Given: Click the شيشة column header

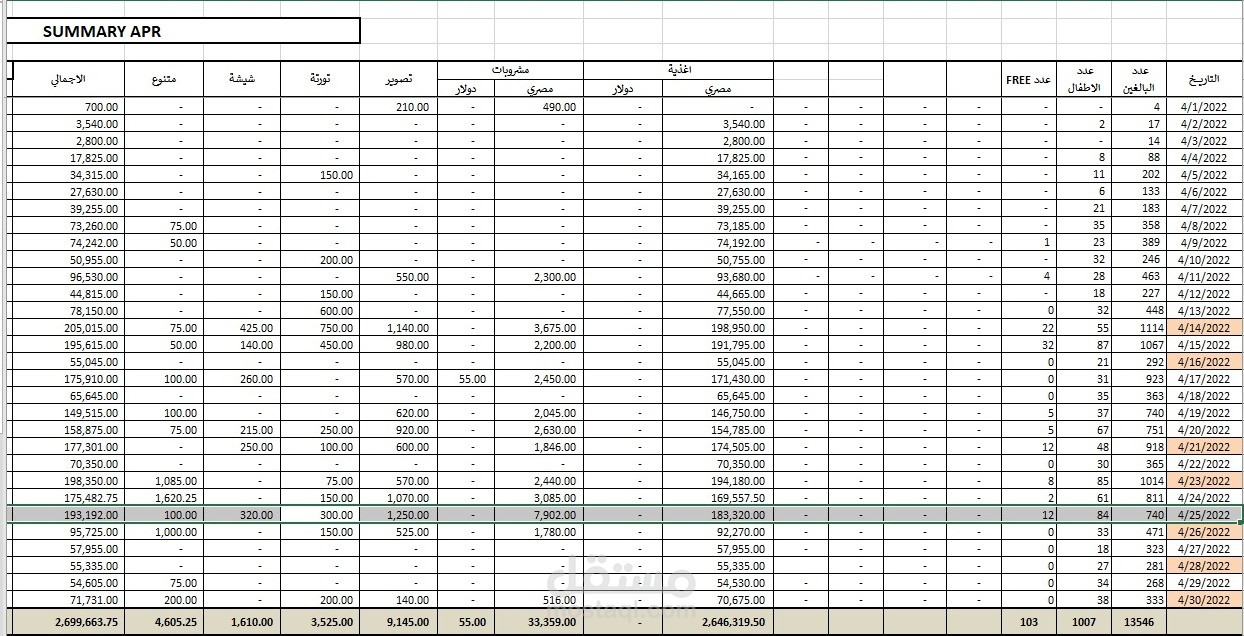Looking at the screenshot, I should [x=241, y=79].
